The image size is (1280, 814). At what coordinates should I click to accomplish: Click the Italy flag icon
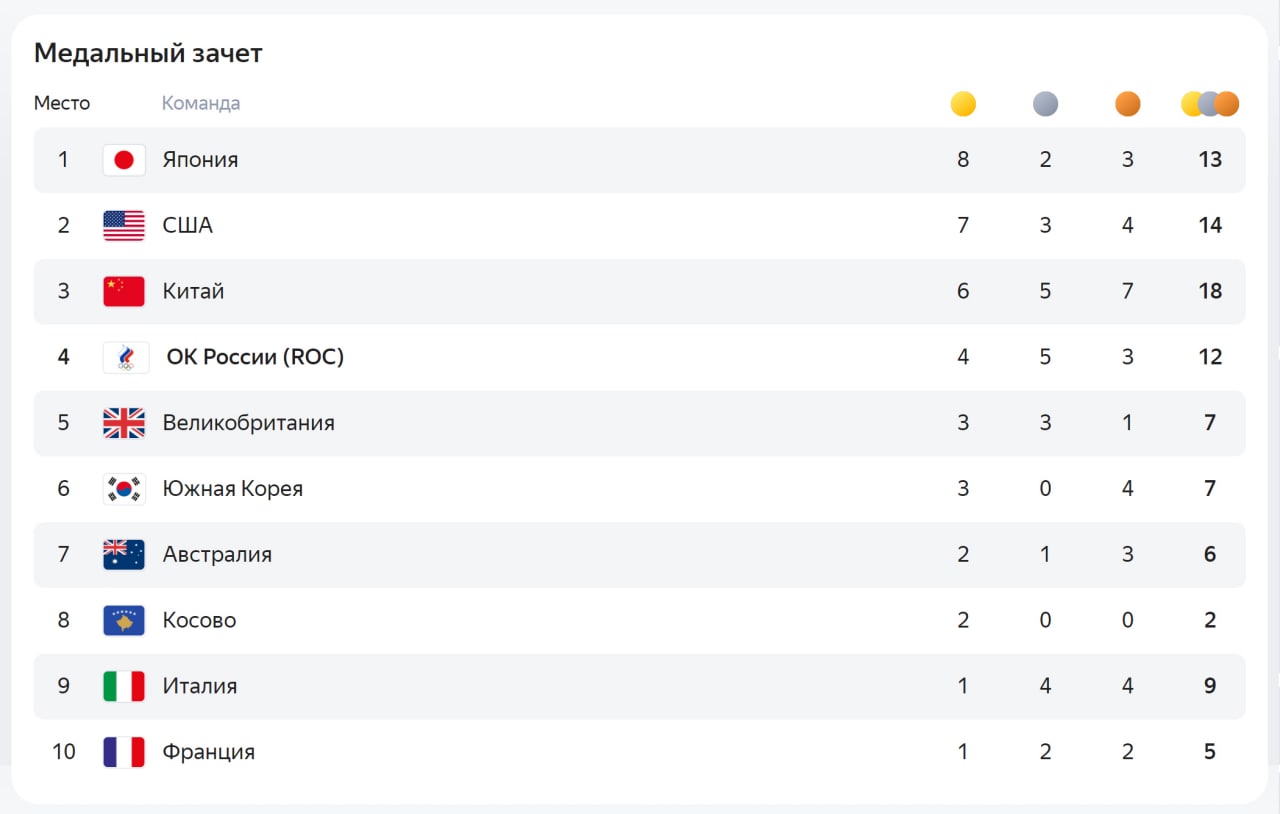(x=124, y=686)
